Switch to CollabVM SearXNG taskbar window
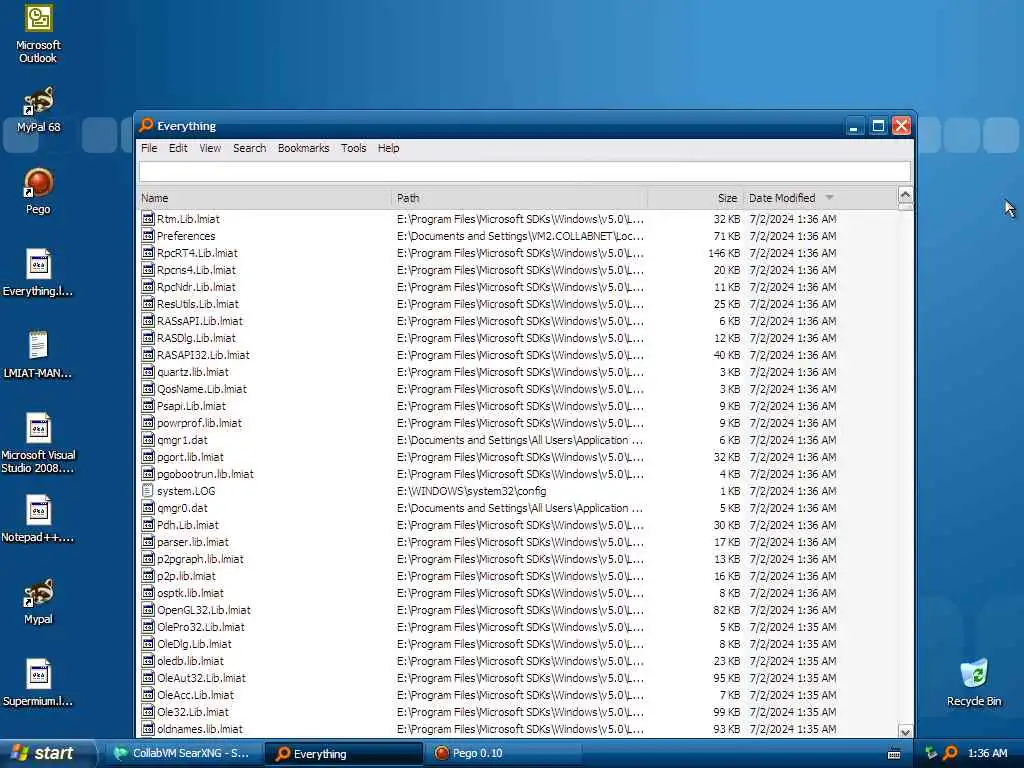The image size is (1024, 768). [x=183, y=753]
